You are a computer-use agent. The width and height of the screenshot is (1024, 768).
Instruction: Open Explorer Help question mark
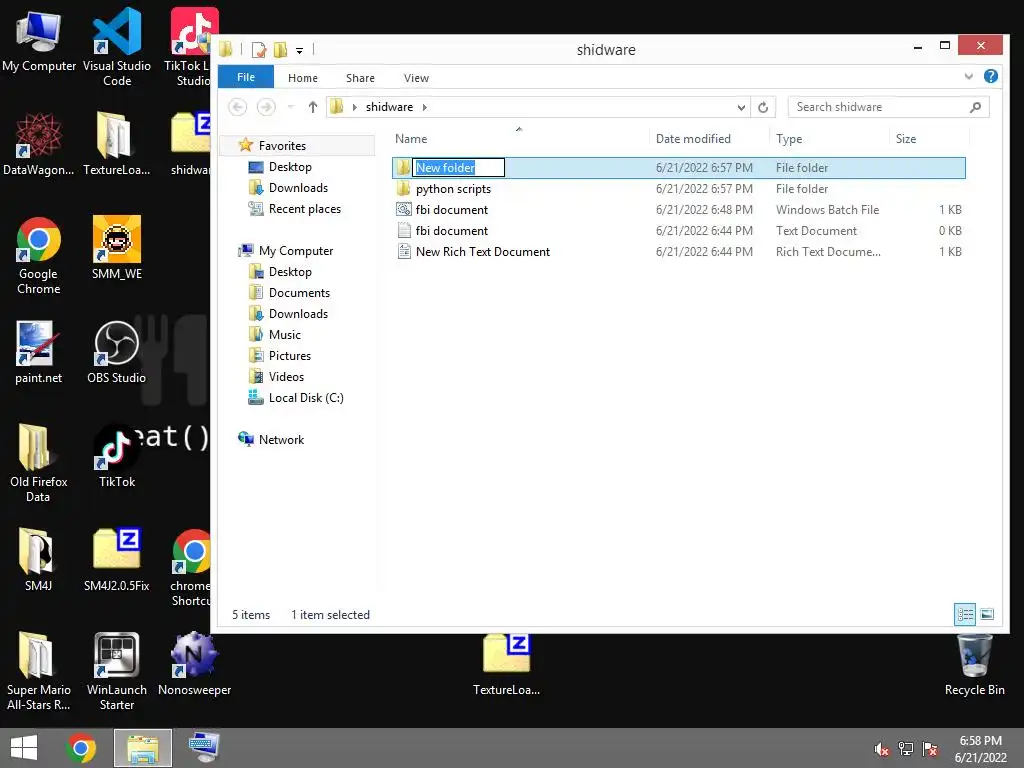(x=991, y=76)
